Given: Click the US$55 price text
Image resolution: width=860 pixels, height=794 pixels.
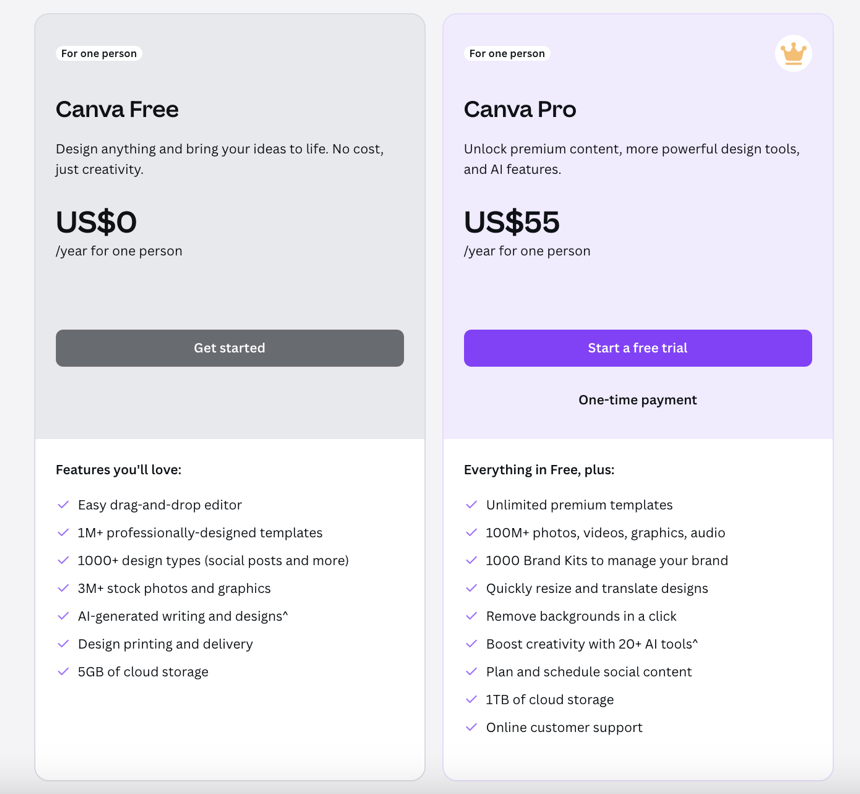Looking at the screenshot, I should (511, 222).
